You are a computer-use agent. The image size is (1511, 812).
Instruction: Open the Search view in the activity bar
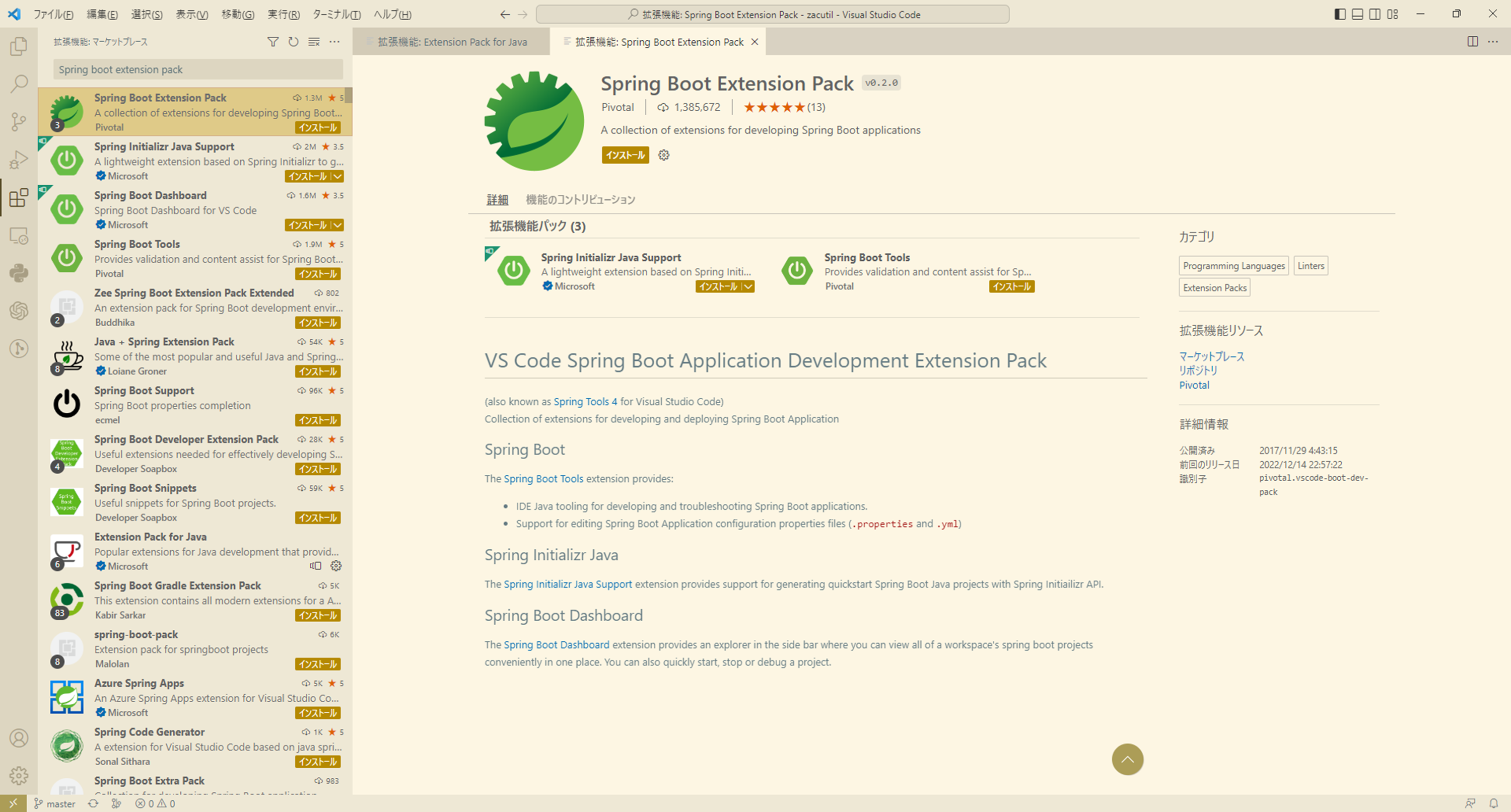pyautogui.click(x=18, y=83)
